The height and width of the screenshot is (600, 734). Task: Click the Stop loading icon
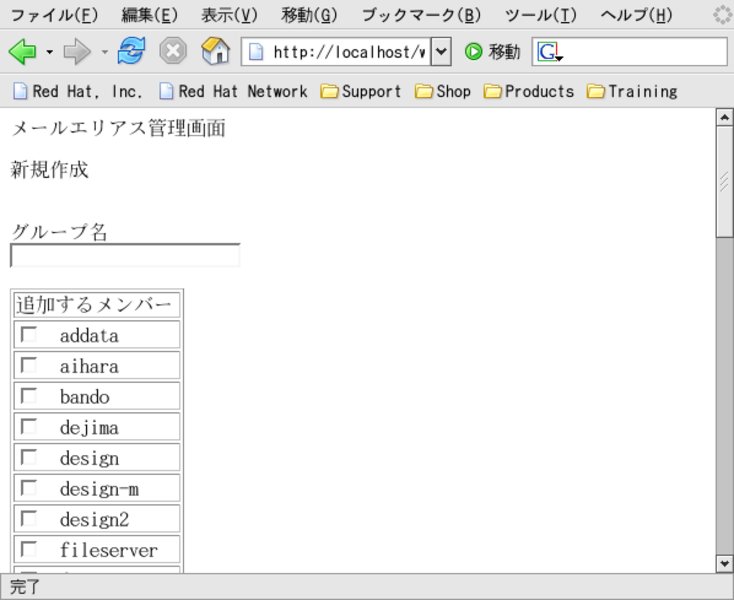click(x=173, y=52)
